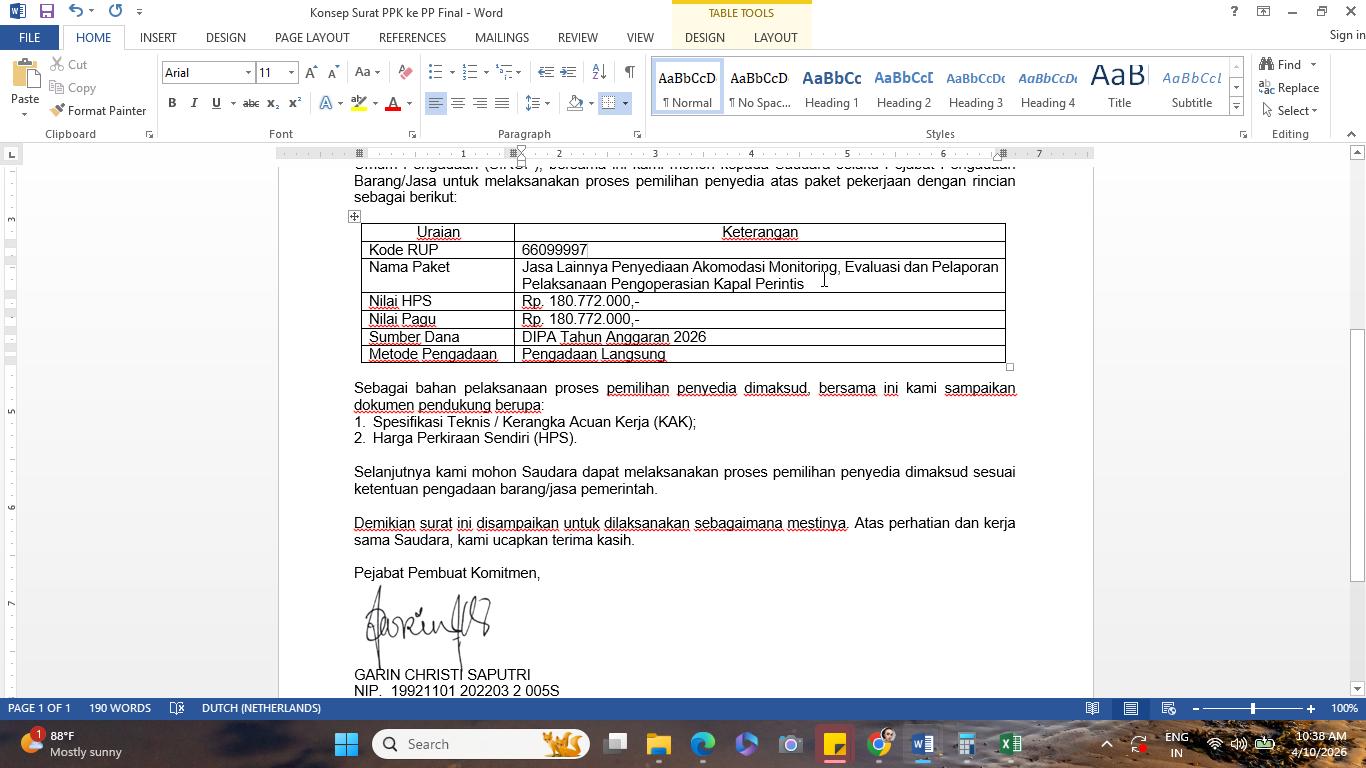Open the font name dropdown
This screenshot has height=768, width=1366.
[248, 73]
